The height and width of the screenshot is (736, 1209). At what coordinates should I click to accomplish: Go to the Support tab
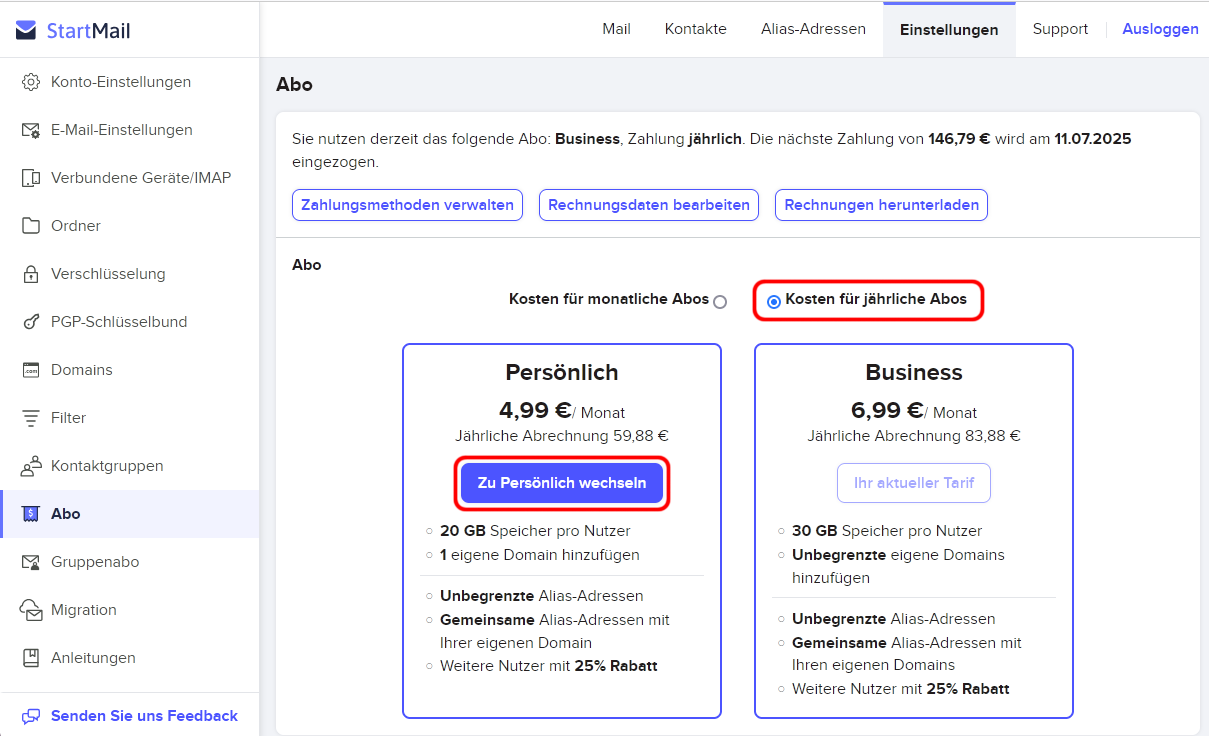tap(1060, 29)
